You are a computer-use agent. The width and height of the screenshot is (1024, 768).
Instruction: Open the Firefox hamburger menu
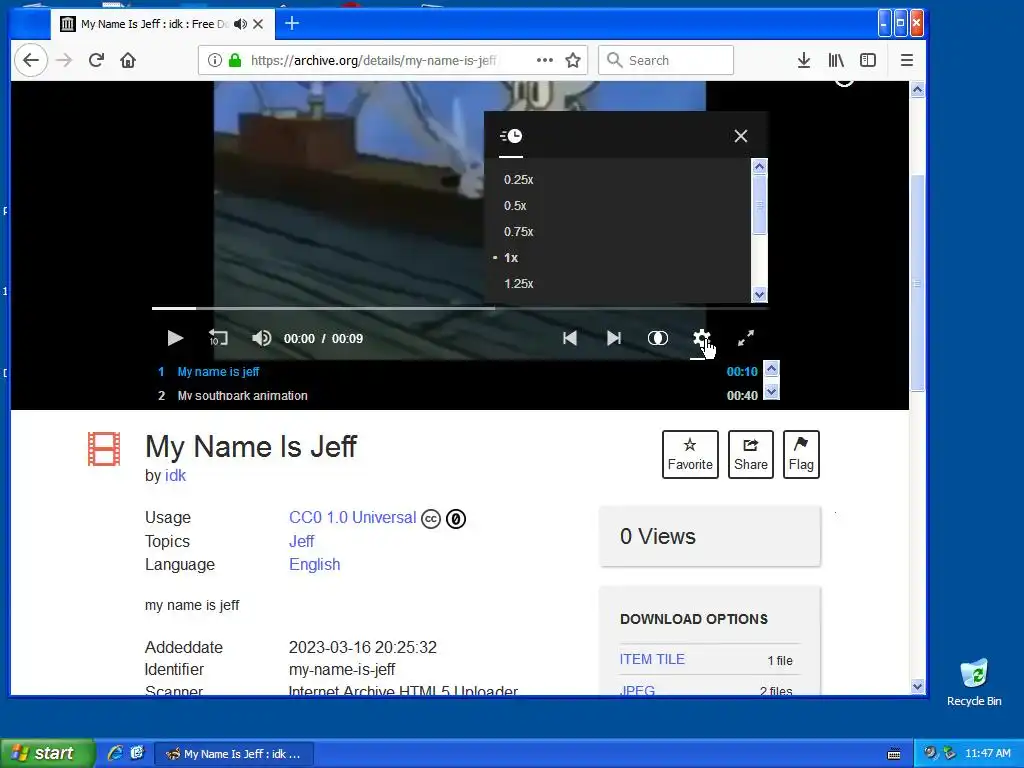coord(906,61)
